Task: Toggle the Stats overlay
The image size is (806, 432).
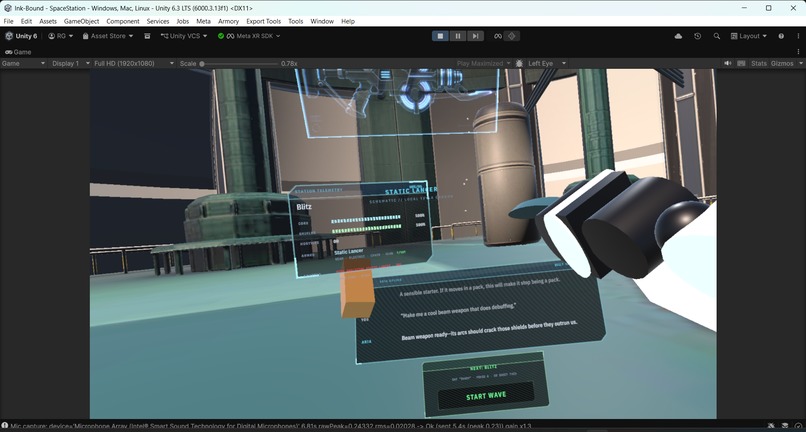Action: click(759, 63)
